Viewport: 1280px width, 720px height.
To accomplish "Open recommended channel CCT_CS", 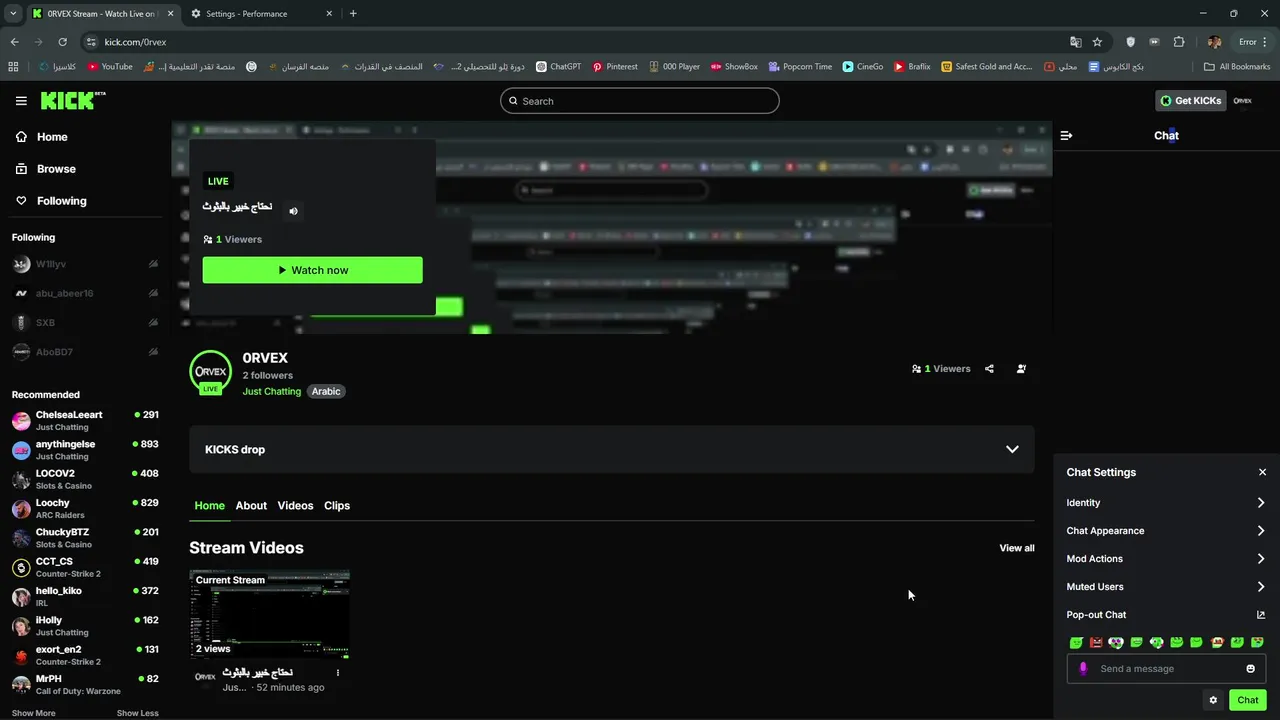I will (85, 567).
